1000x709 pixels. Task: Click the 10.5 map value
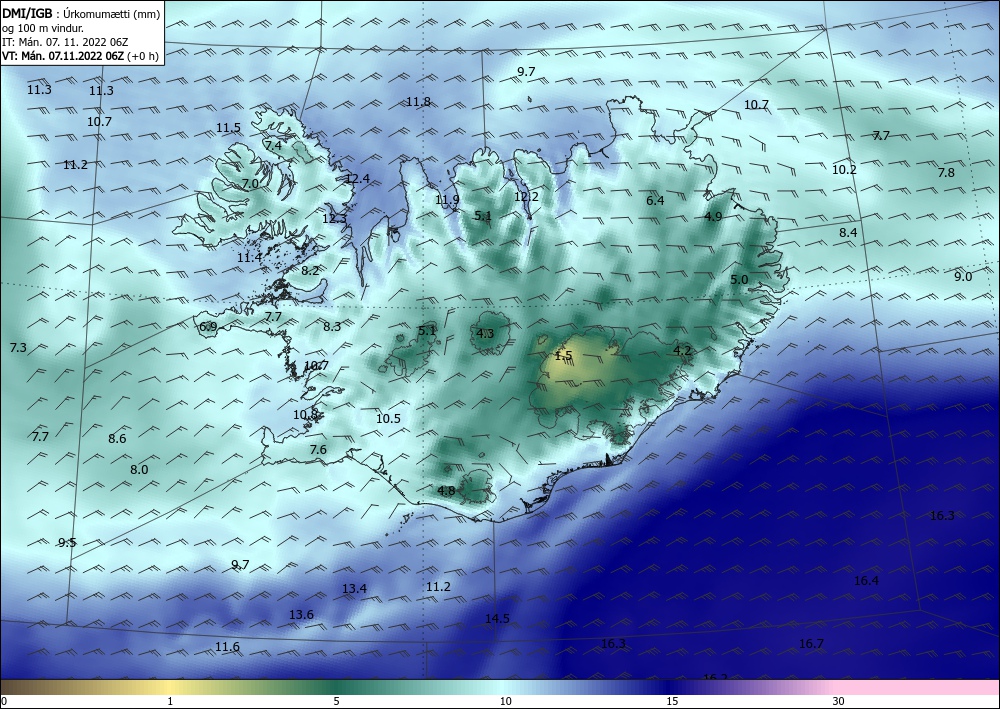(388, 418)
